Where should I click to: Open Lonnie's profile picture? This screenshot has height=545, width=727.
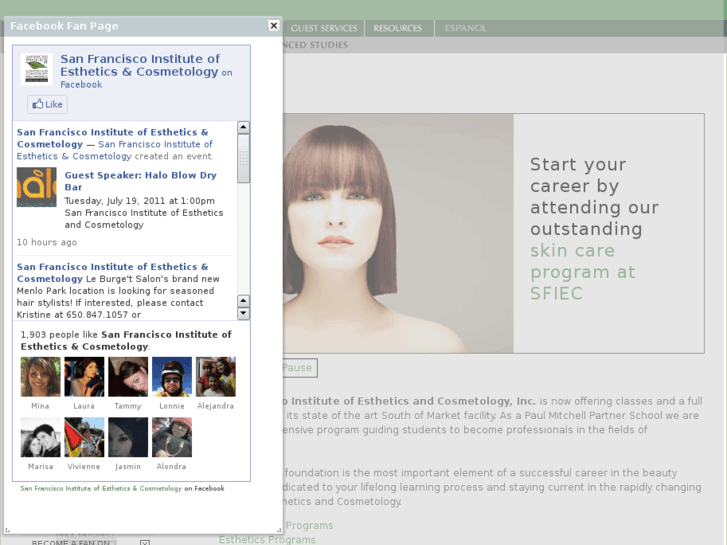pos(172,377)
